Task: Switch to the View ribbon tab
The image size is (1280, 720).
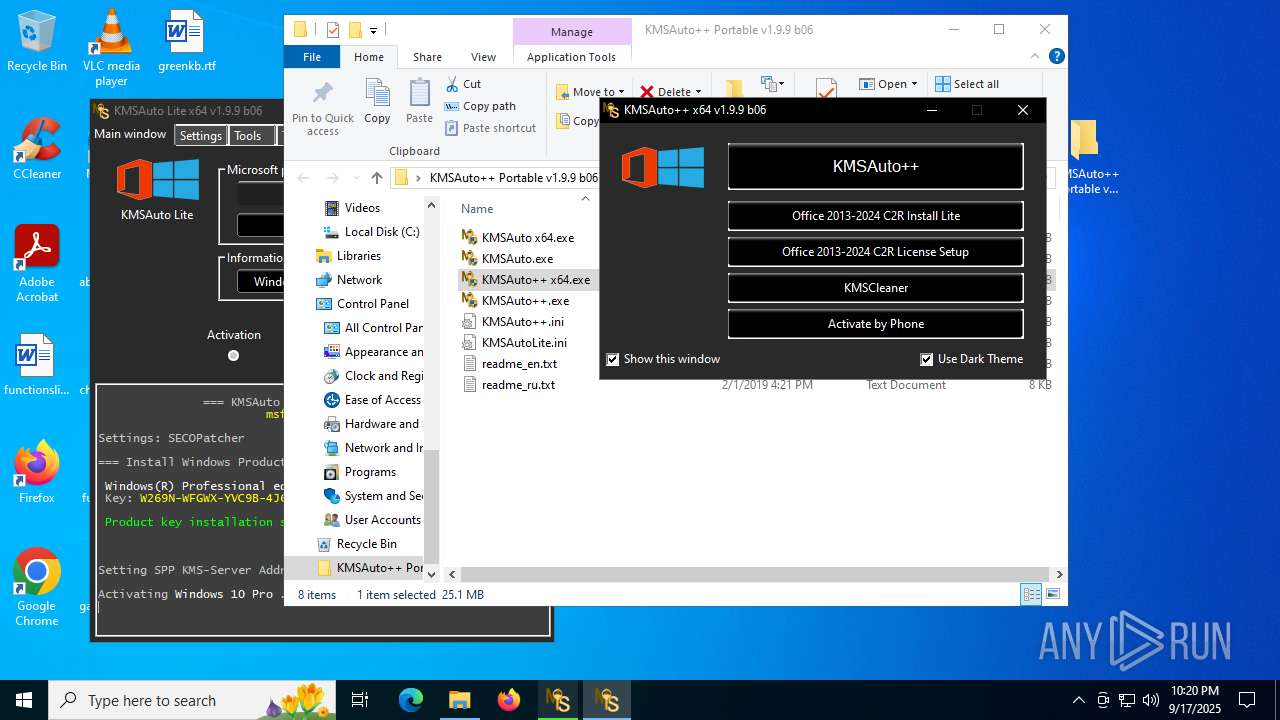Action: click(483, 57)
